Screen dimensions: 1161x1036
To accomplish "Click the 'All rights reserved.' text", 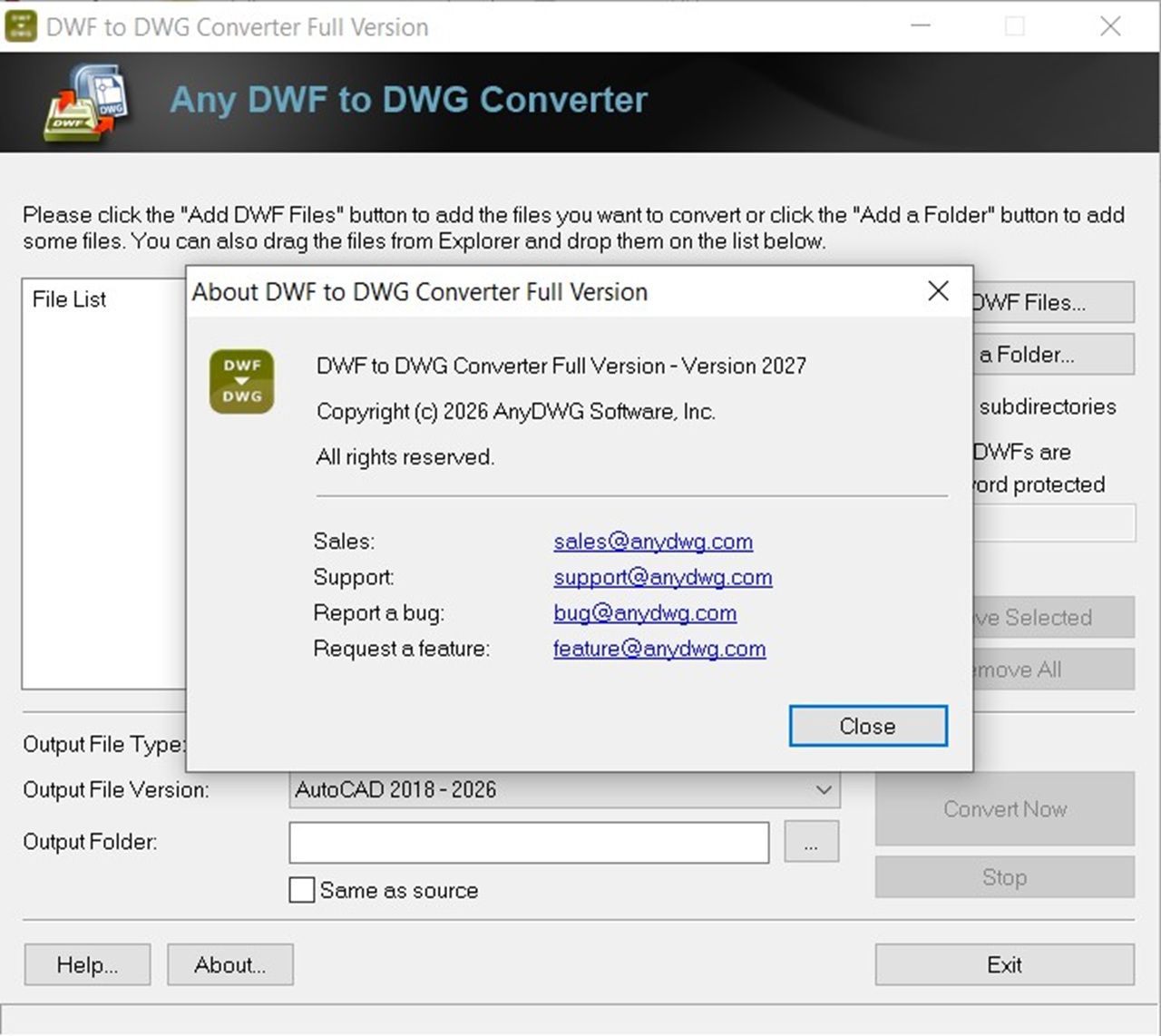I will [405, 457].
